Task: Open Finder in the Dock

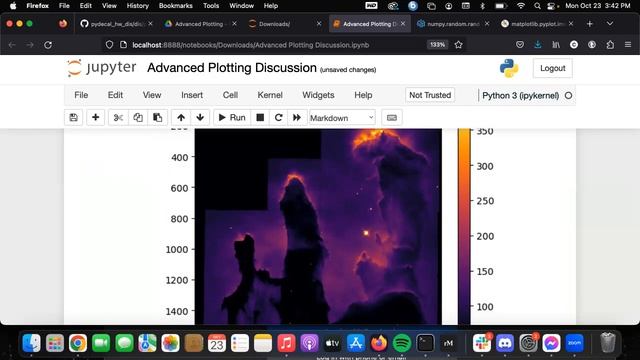Action: coord(31,343)
